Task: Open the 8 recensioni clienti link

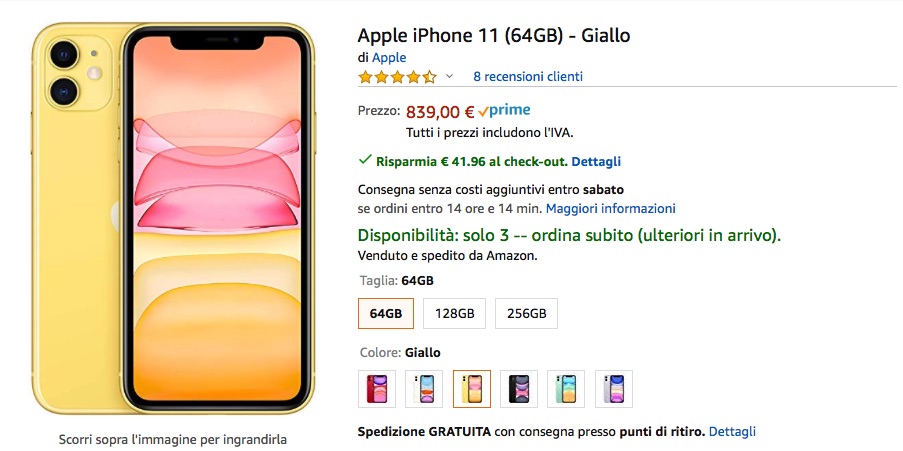Action: [x=528, y=77]
